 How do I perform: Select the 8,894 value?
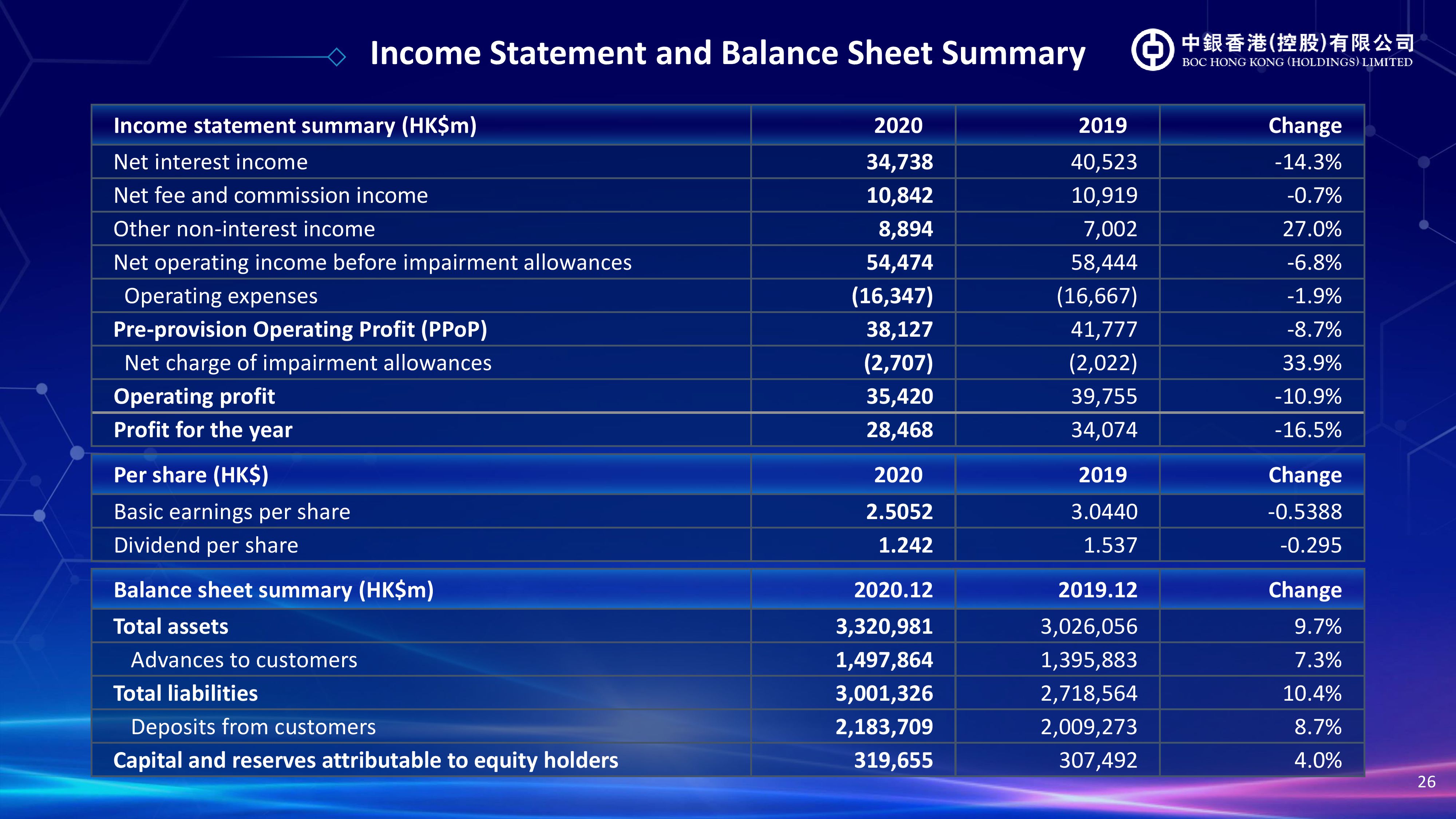point(906,229)
